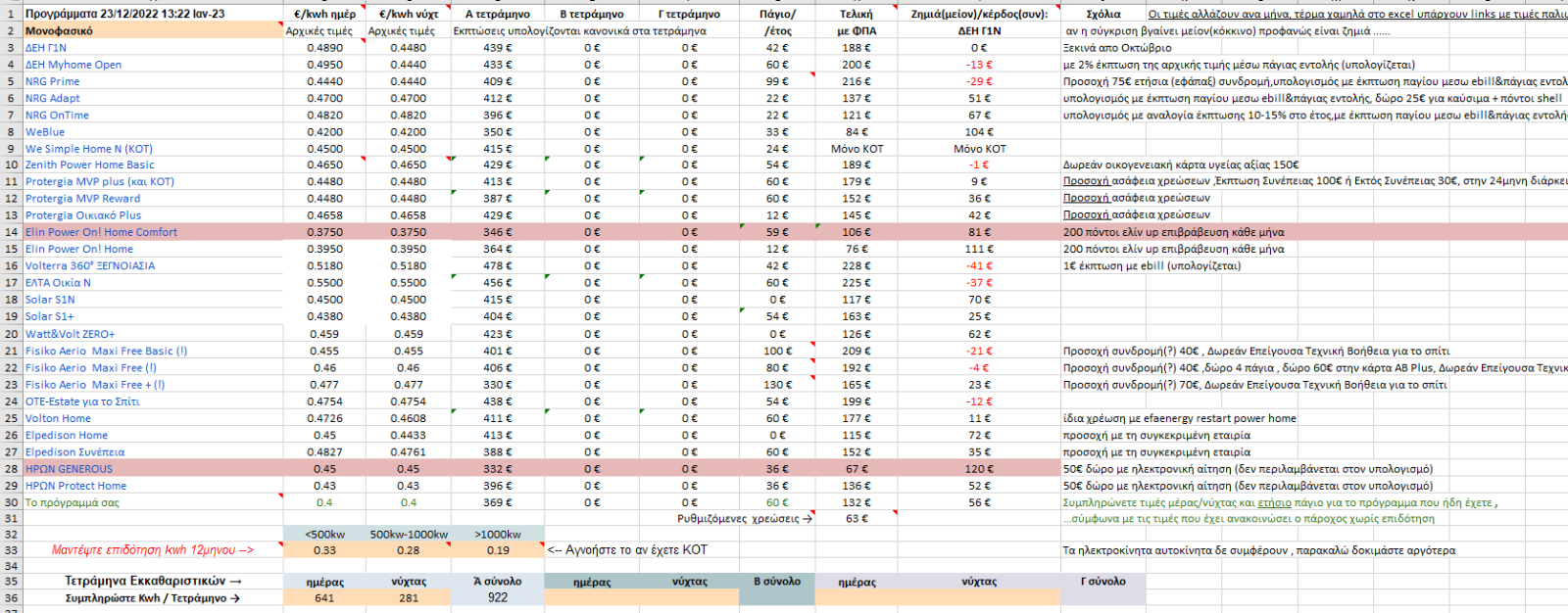Open the NRG OnTime link
Image resolution: width=1568 pixels, height=613 pixels.
57,115
